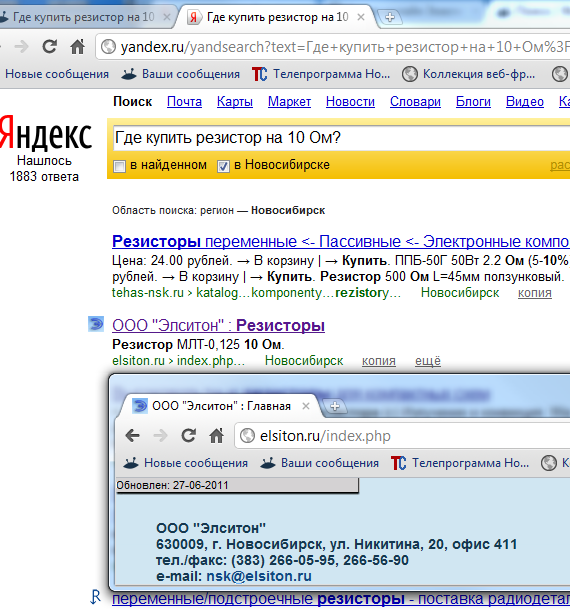Image resolution: width=570 pixels, height=610 pixels.
Task: Open 'Резисторы переменные' search result
Action: click(x=340, y=242)
